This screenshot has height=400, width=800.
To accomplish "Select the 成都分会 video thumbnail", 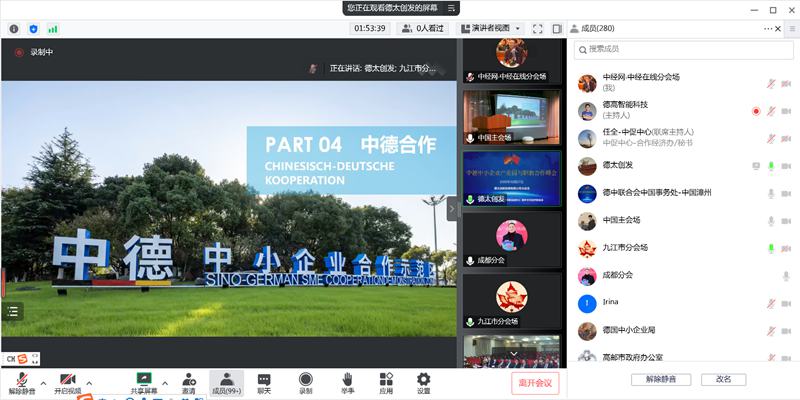I will [x=512, y=239].
